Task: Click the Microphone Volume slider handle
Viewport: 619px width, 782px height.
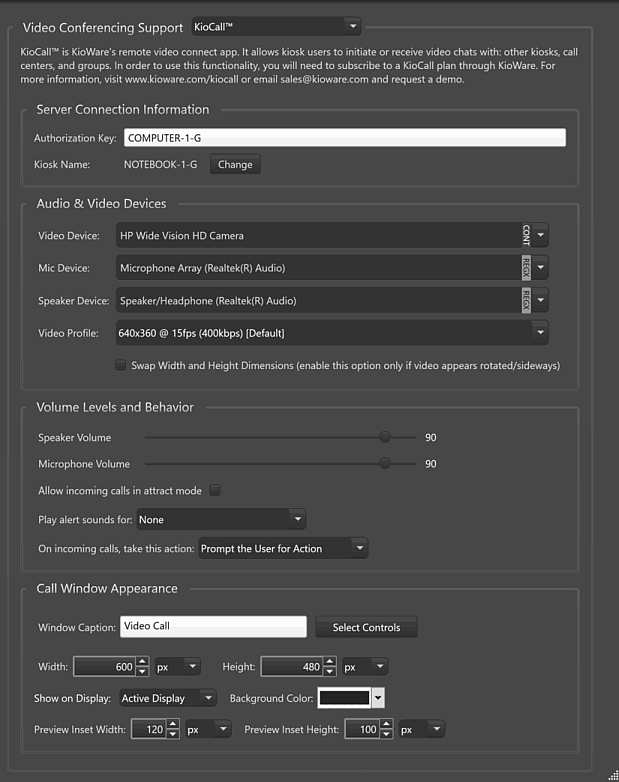Action: [x=384, y=464]
